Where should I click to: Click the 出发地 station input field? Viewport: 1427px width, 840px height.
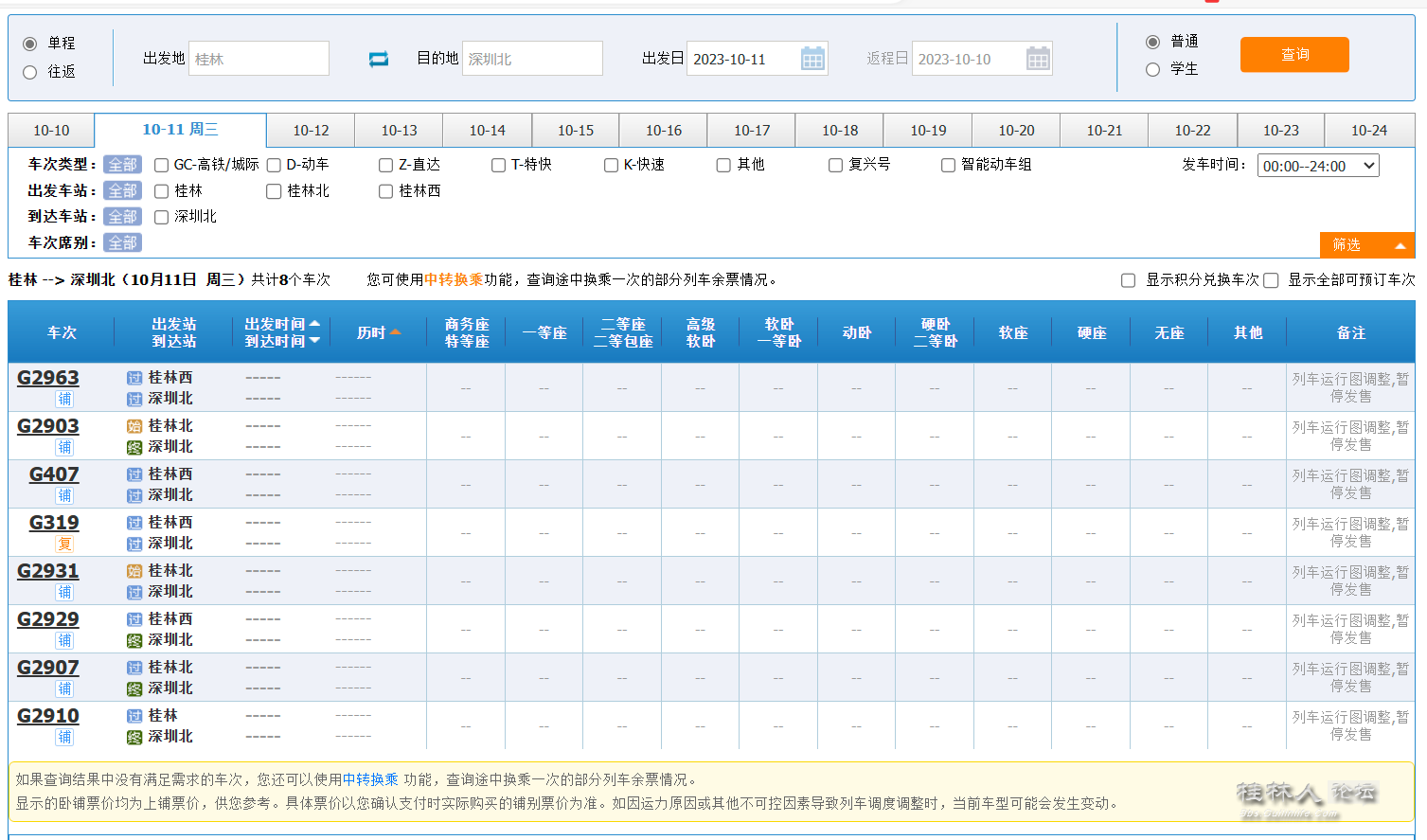(259, 59)
